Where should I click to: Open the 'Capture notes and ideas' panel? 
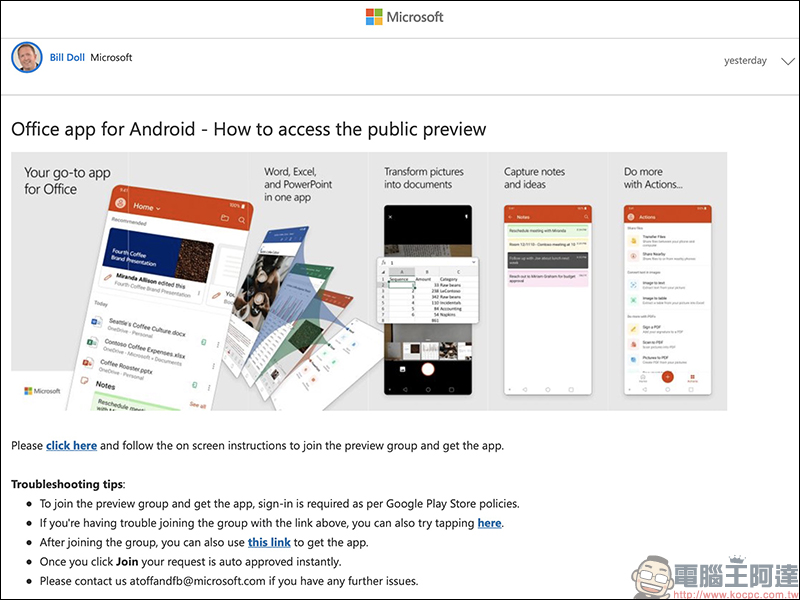(547, 281)
